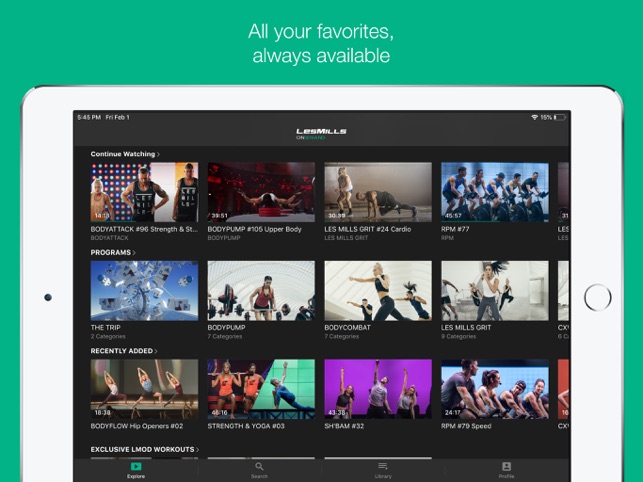The height and width of the screenshot is (482, 643).
Task: Play STRENGTH & YOGA #03 thumbnail
Action: [261, 389]
